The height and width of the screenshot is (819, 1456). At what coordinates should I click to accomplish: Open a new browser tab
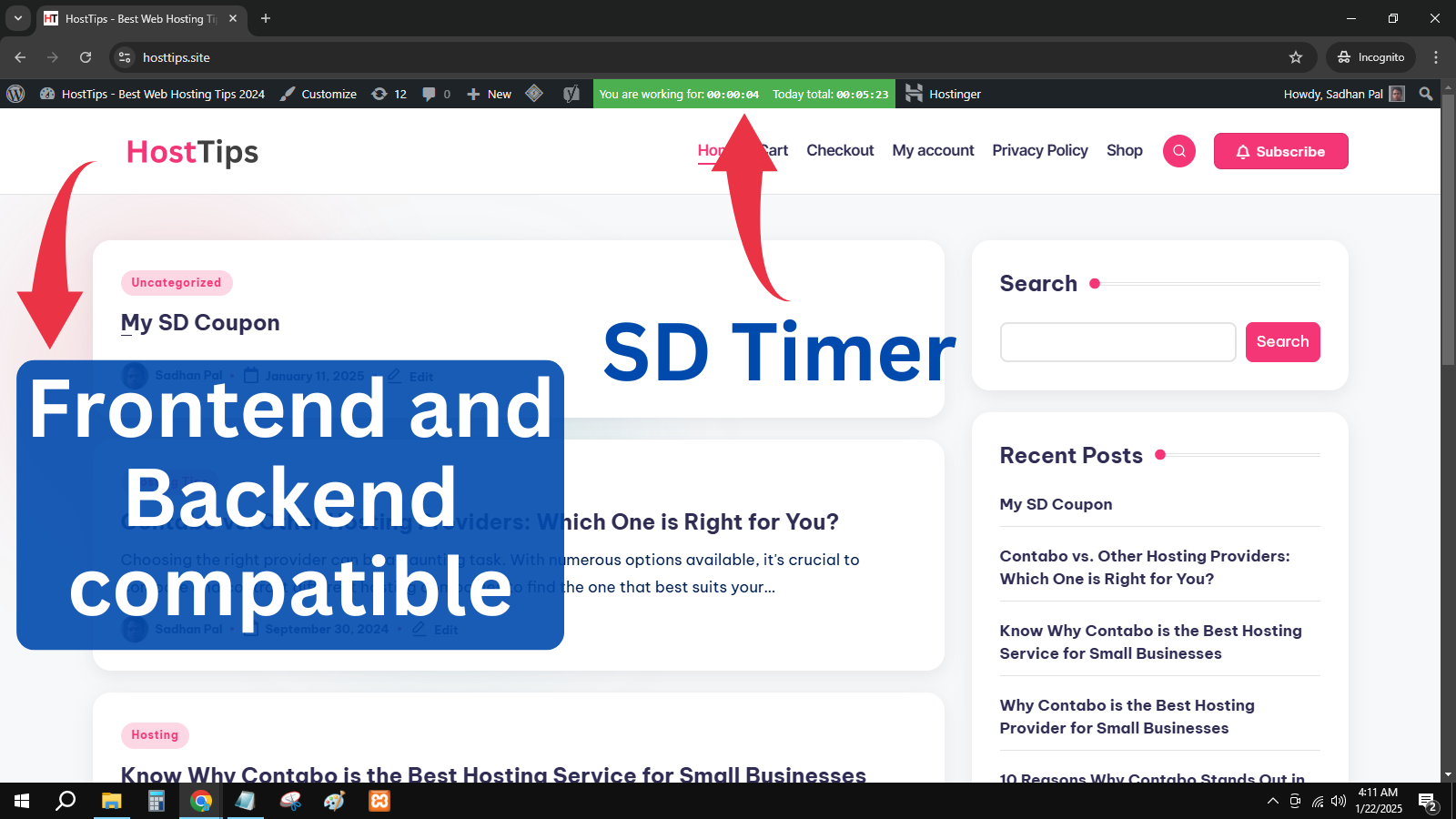click(x=266, y=18)
